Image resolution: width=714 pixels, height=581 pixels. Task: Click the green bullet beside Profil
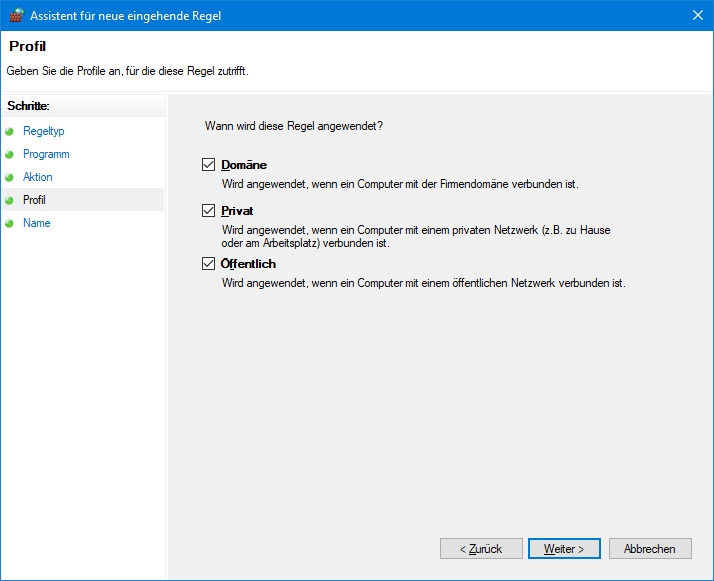point(9,200)
